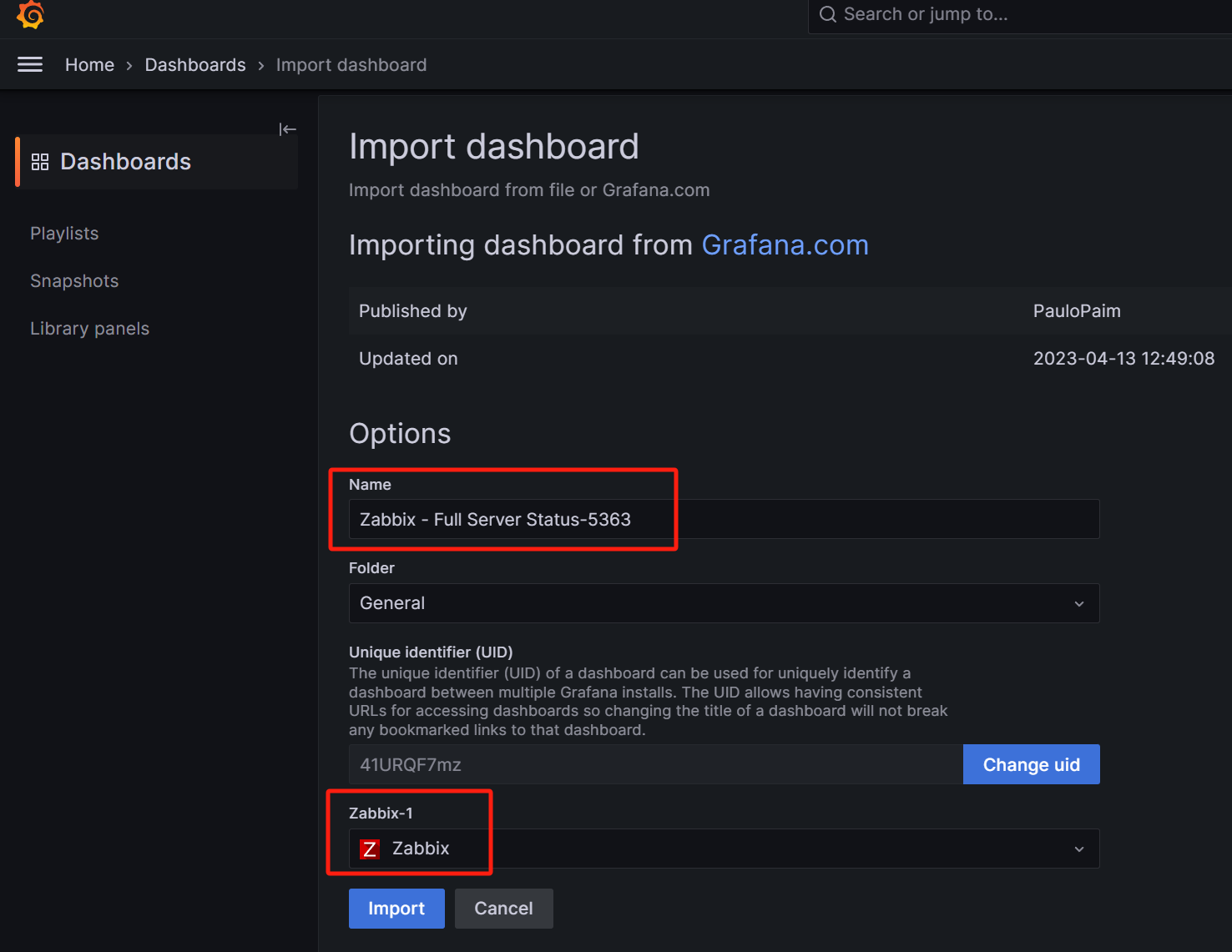Open Snapshots in the sidebar

click(x=74, y=281)
